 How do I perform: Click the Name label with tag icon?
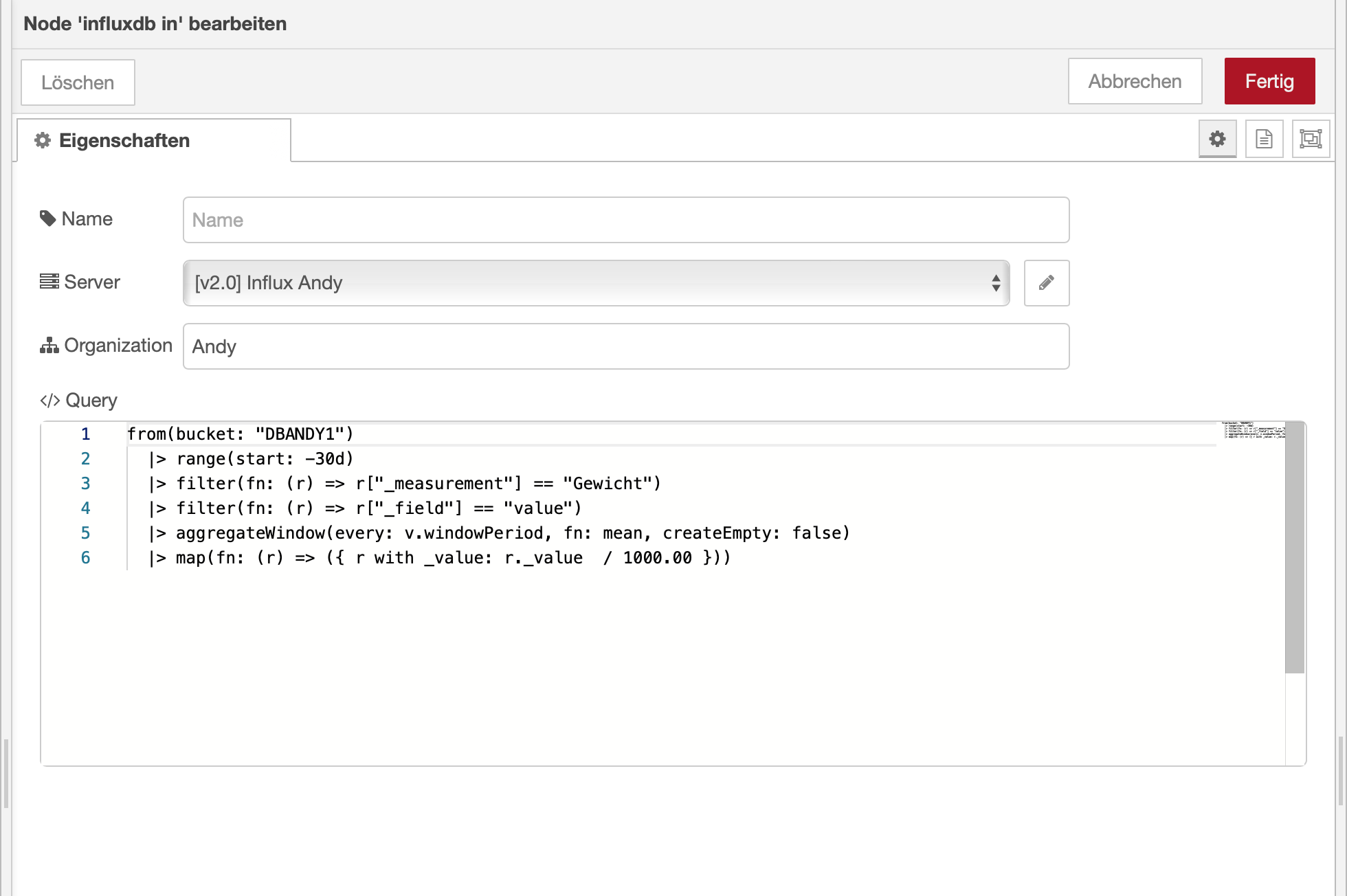76,219
